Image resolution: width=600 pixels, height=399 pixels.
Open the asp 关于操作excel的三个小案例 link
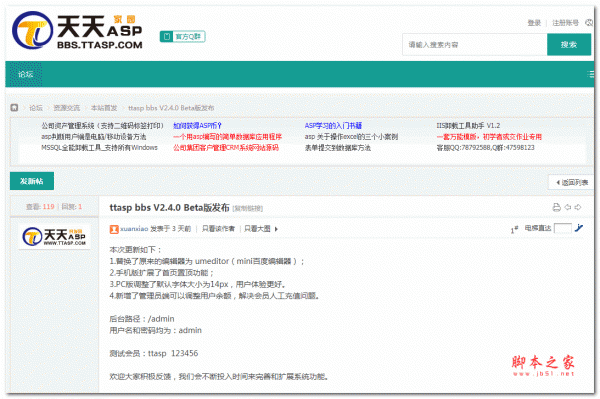[351, 137]
